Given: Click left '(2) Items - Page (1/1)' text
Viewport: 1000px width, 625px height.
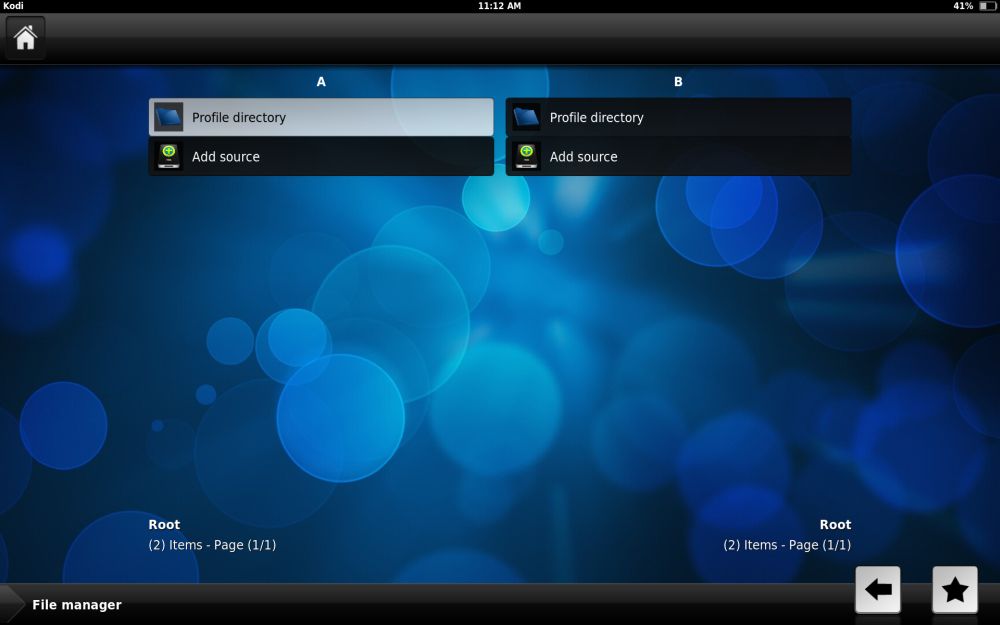Looking at the screenshot, I should point(212,545).
